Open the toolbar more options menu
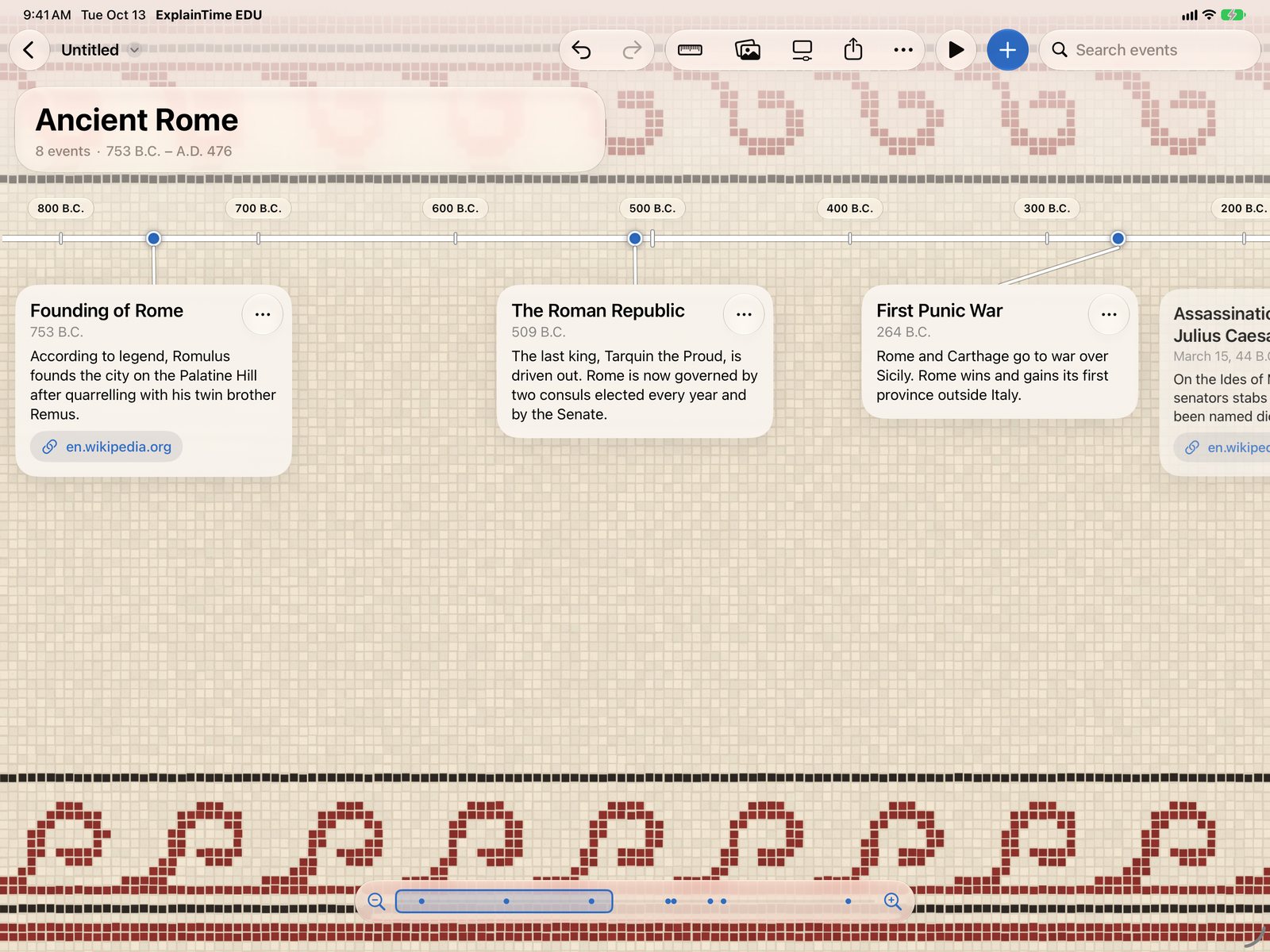Image resolution: width=1270 pixels, height=952 pixels. click(x=903, y=50)
